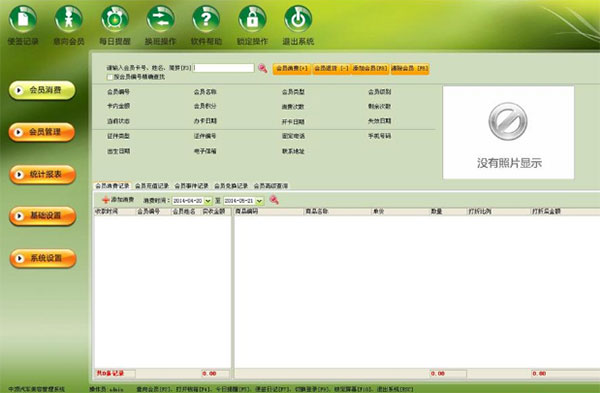This screenshot has width=600, height=393.
Task: Click the 意向会员 prospective member icon
Action: coord(69,18)
